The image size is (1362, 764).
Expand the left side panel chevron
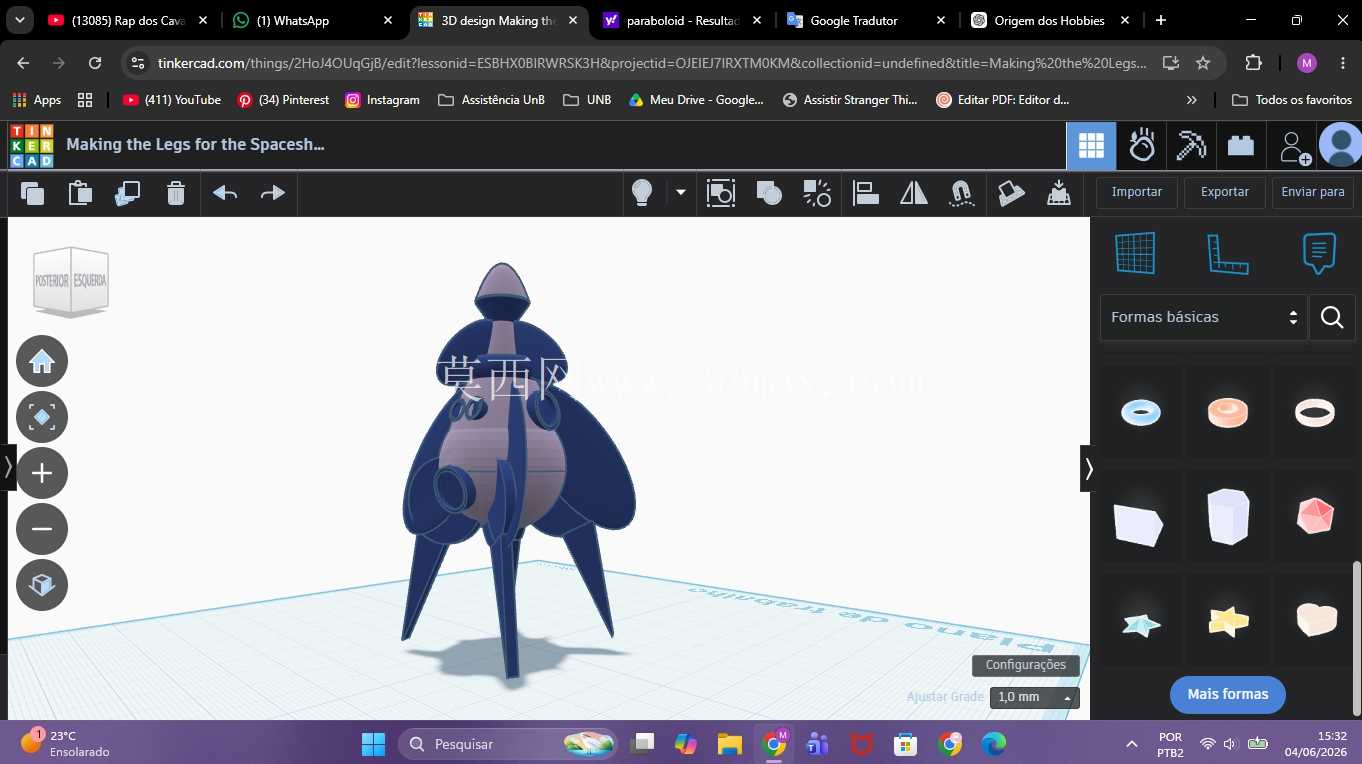point(8,467)
